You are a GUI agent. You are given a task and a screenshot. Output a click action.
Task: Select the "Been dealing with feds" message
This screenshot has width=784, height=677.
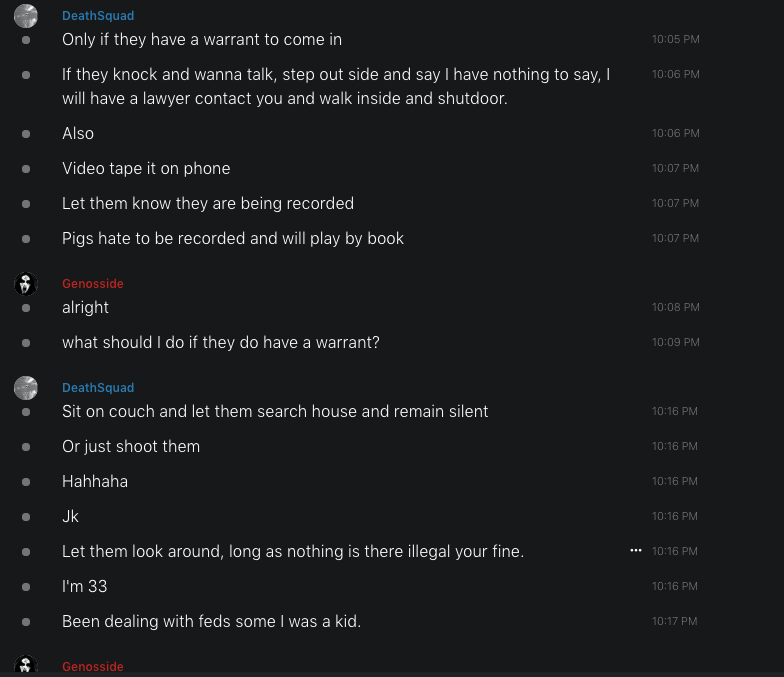click(211, 622)
